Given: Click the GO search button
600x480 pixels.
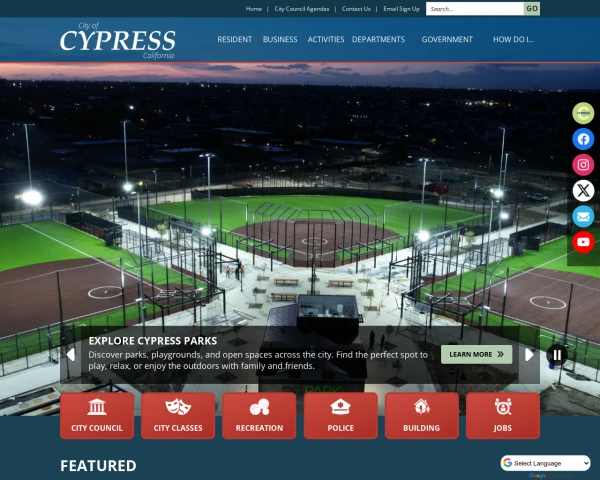Looking at the screenshot, I should tap(532, 8).
